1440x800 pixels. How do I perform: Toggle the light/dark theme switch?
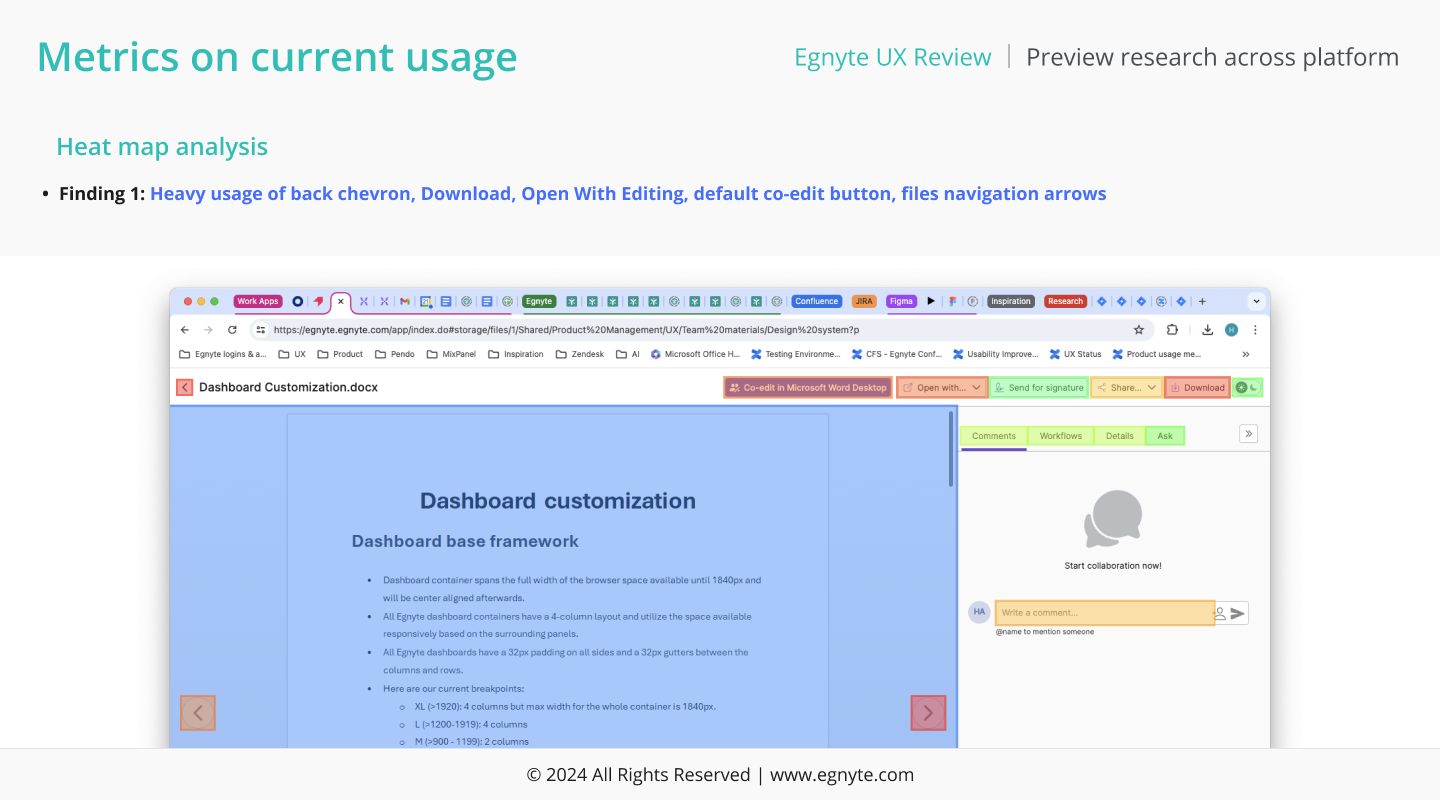[x=1247, y=387]
